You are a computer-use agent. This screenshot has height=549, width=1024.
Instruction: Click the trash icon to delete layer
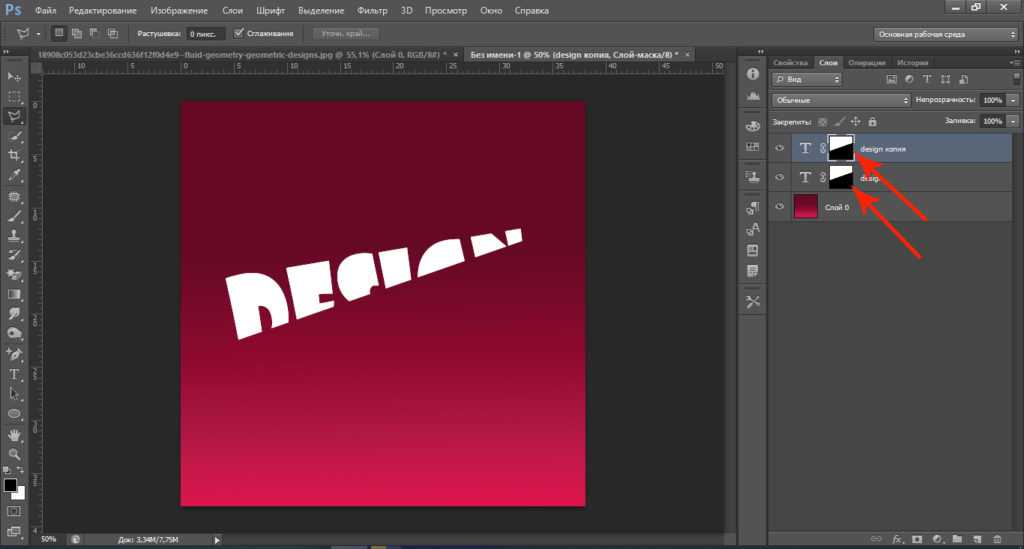click(x=998, y=539)
